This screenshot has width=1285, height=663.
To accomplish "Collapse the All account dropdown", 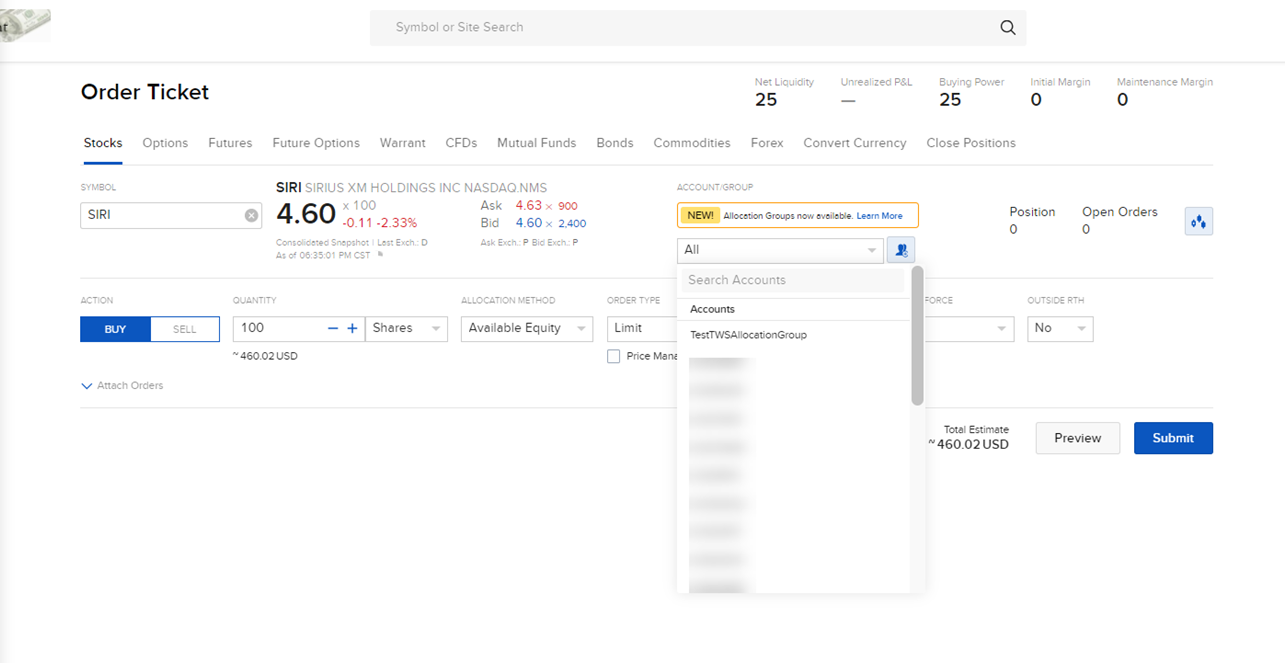I will (780, 250).
